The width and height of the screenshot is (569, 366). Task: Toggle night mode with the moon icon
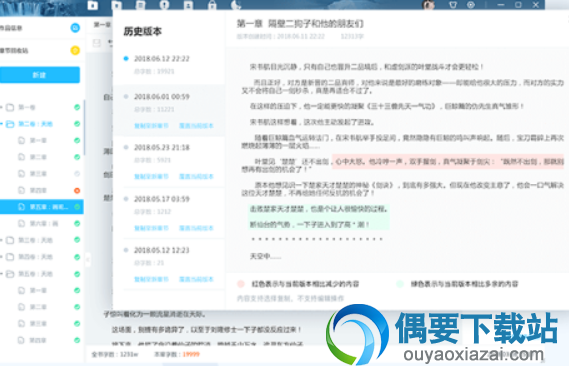pos(236,5)
